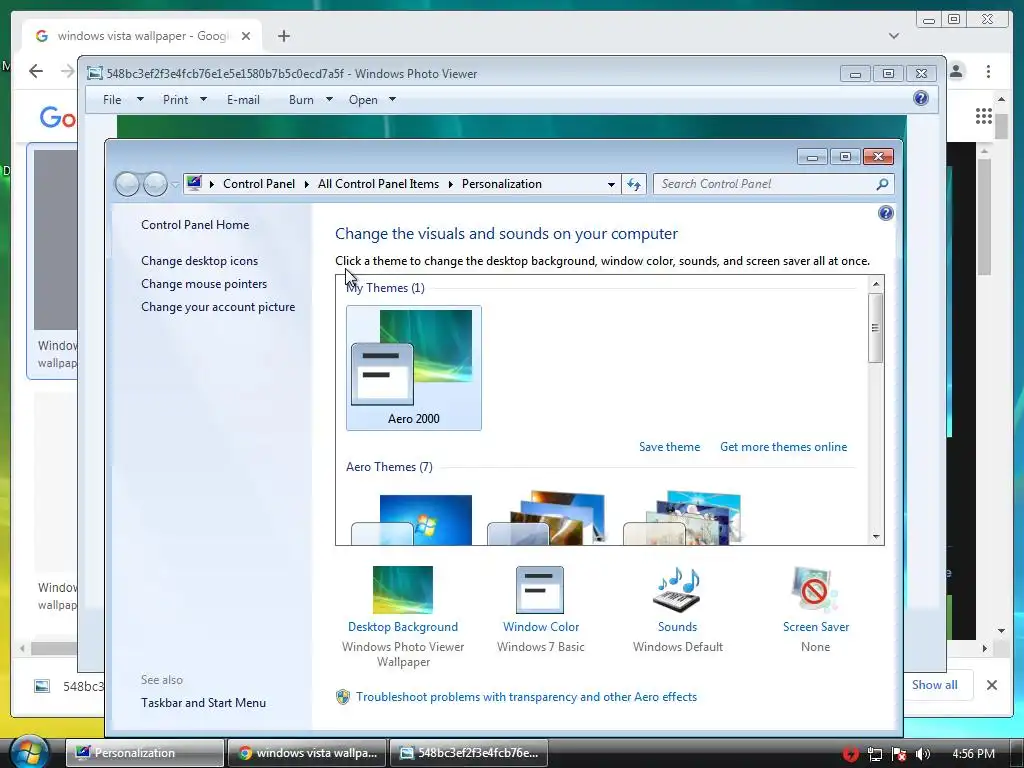Select the Control Panel breadcrumb
The height and width of the screenshot is (768, 1024).
tap(259, 184)
